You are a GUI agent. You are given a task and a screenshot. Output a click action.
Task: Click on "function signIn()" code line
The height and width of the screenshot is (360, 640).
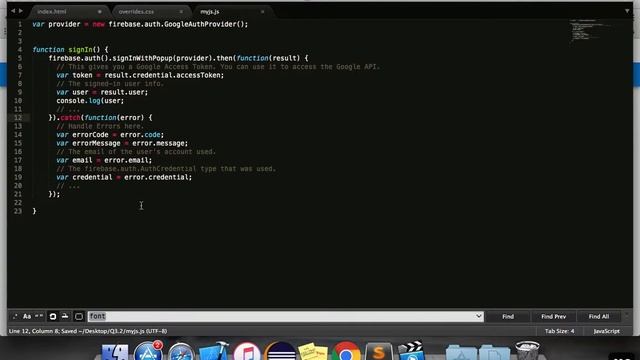pos(70,50)
